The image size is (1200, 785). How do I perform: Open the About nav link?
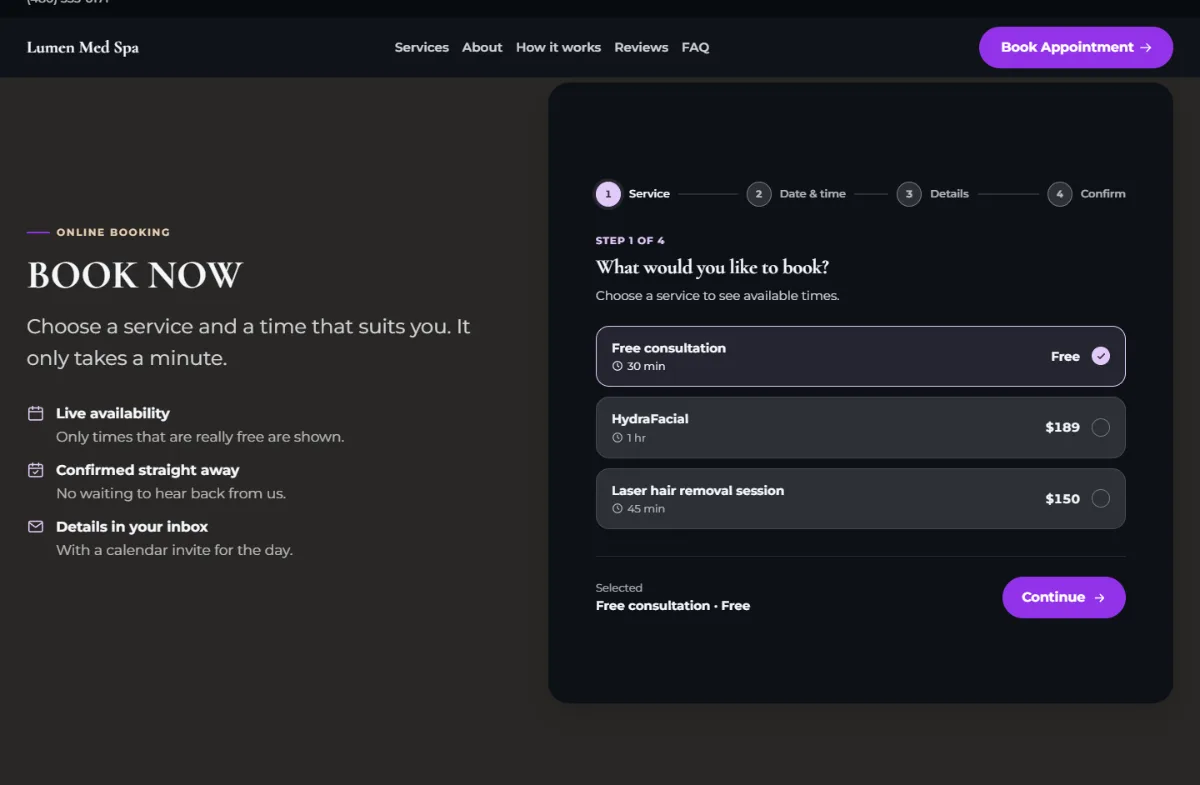coord(482,47)
